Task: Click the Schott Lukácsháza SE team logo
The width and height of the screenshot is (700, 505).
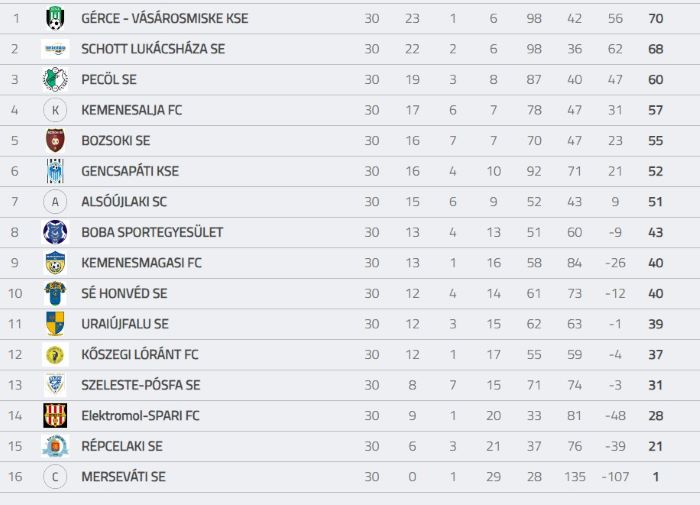Action: click(55, 49)
